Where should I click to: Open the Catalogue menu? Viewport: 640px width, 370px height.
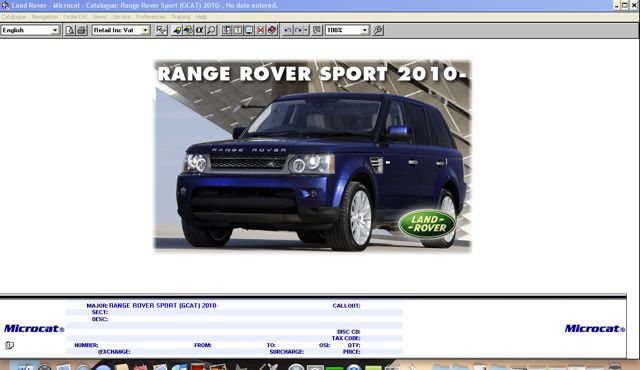click(13, 17)
